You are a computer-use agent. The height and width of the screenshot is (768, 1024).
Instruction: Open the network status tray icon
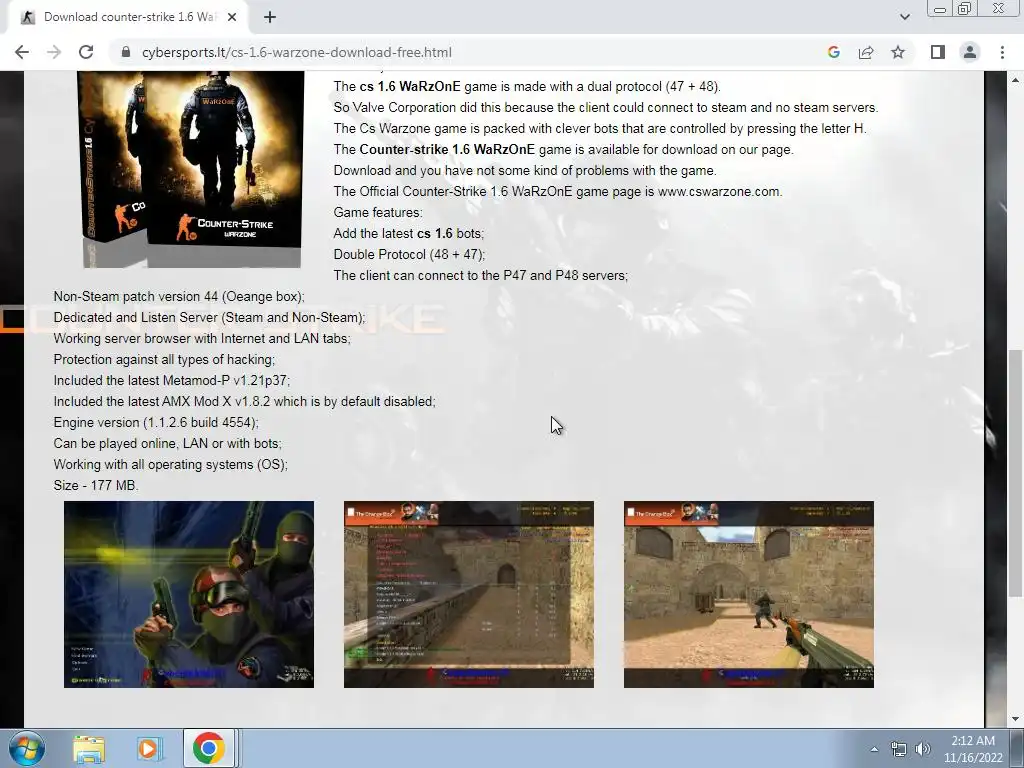(x=899, y=749)
